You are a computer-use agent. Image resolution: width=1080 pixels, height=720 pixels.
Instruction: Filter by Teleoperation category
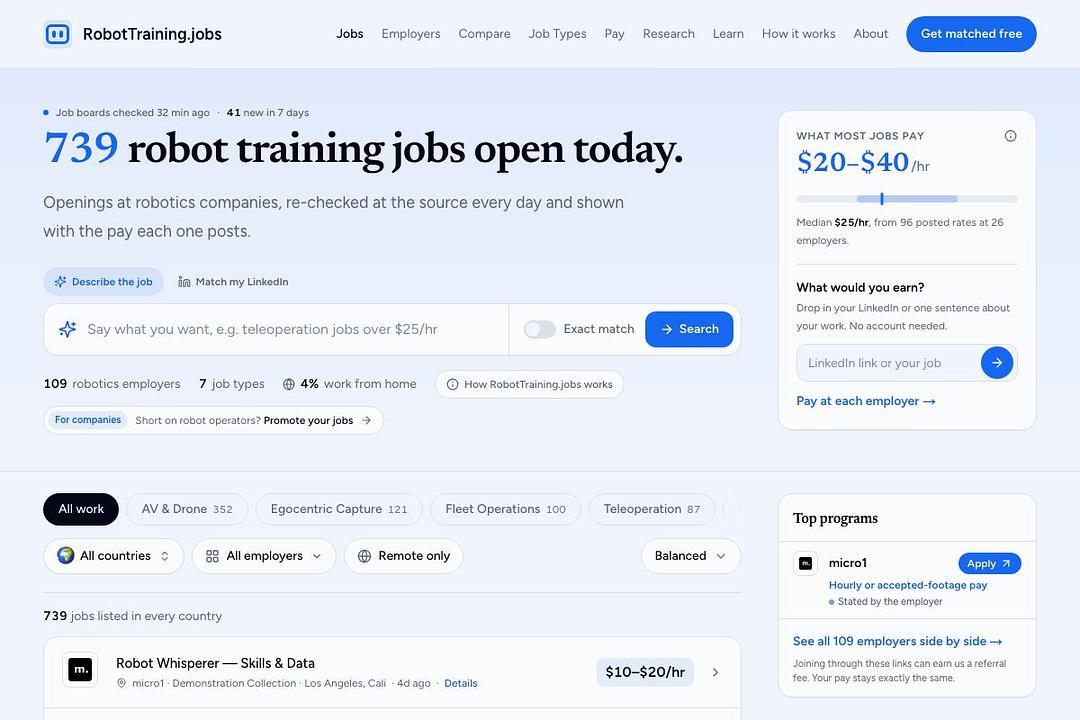coord(652,509)
